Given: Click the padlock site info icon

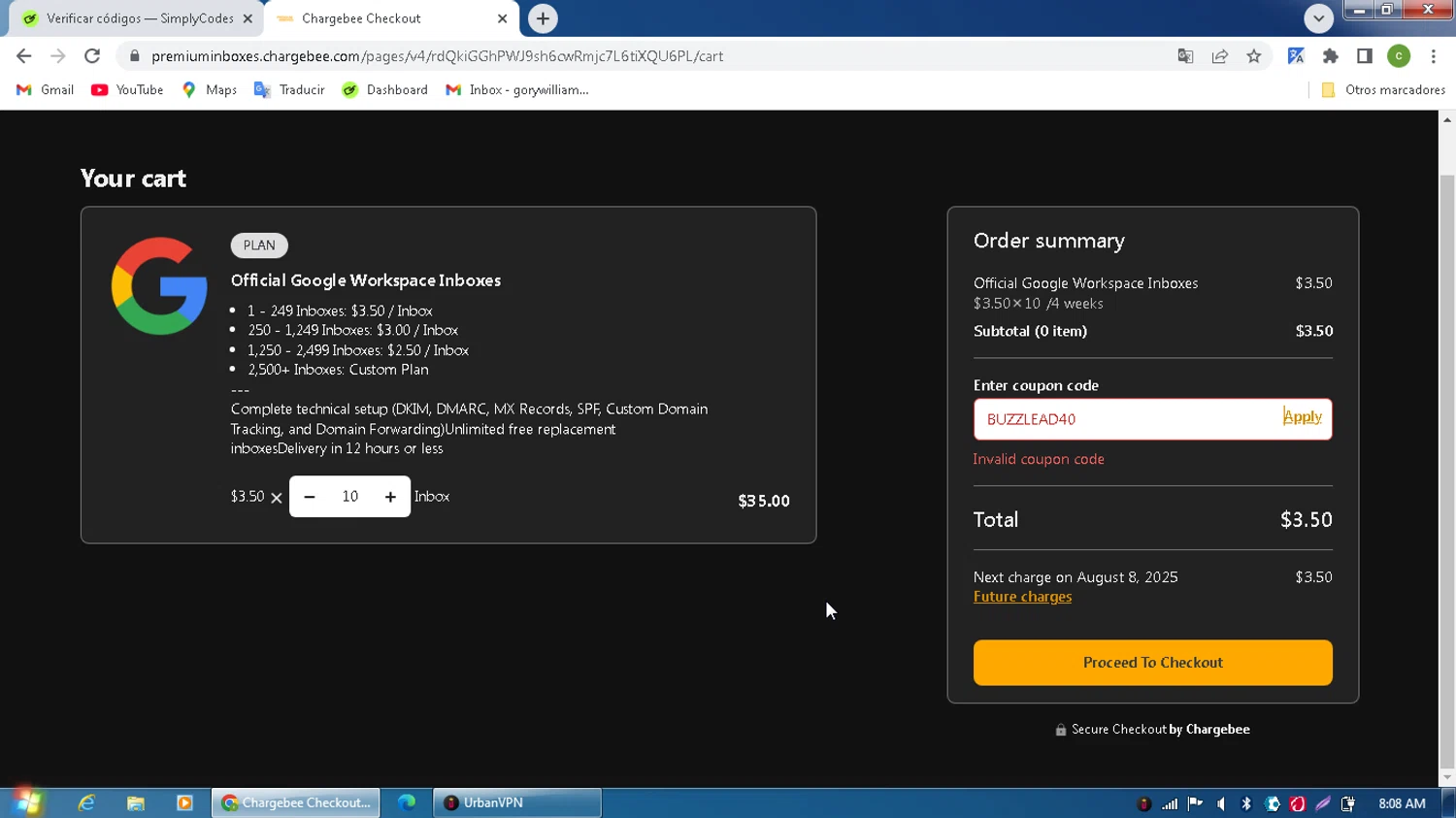Looking at the screenshot, I should click(x=134, y=56).
